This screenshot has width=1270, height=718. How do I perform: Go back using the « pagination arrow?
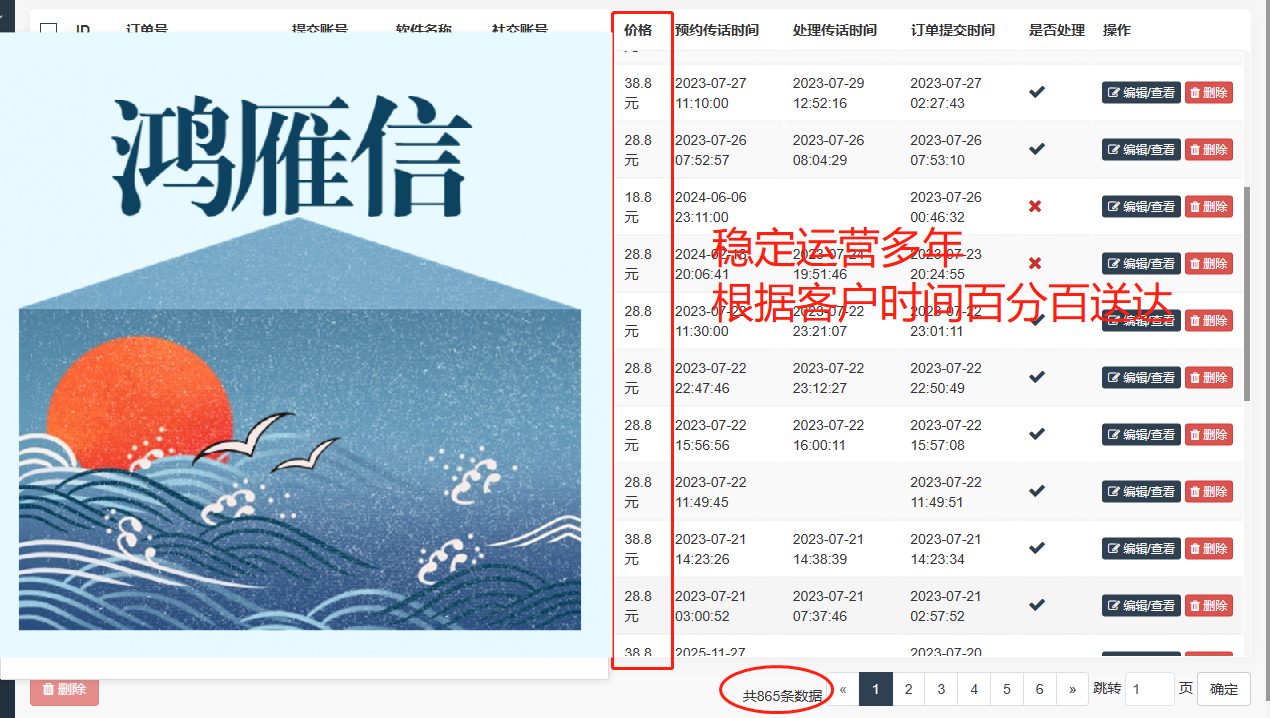(842, 689)
